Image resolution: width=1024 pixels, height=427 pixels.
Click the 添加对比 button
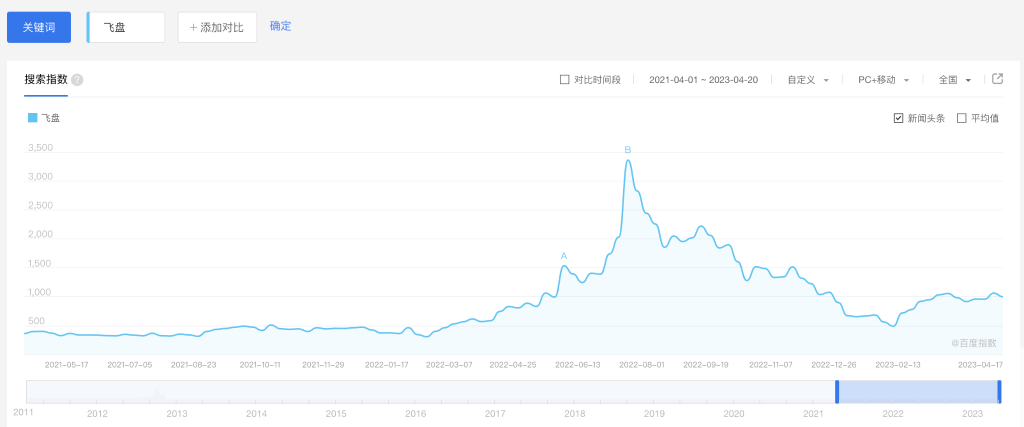click(217, 27)
